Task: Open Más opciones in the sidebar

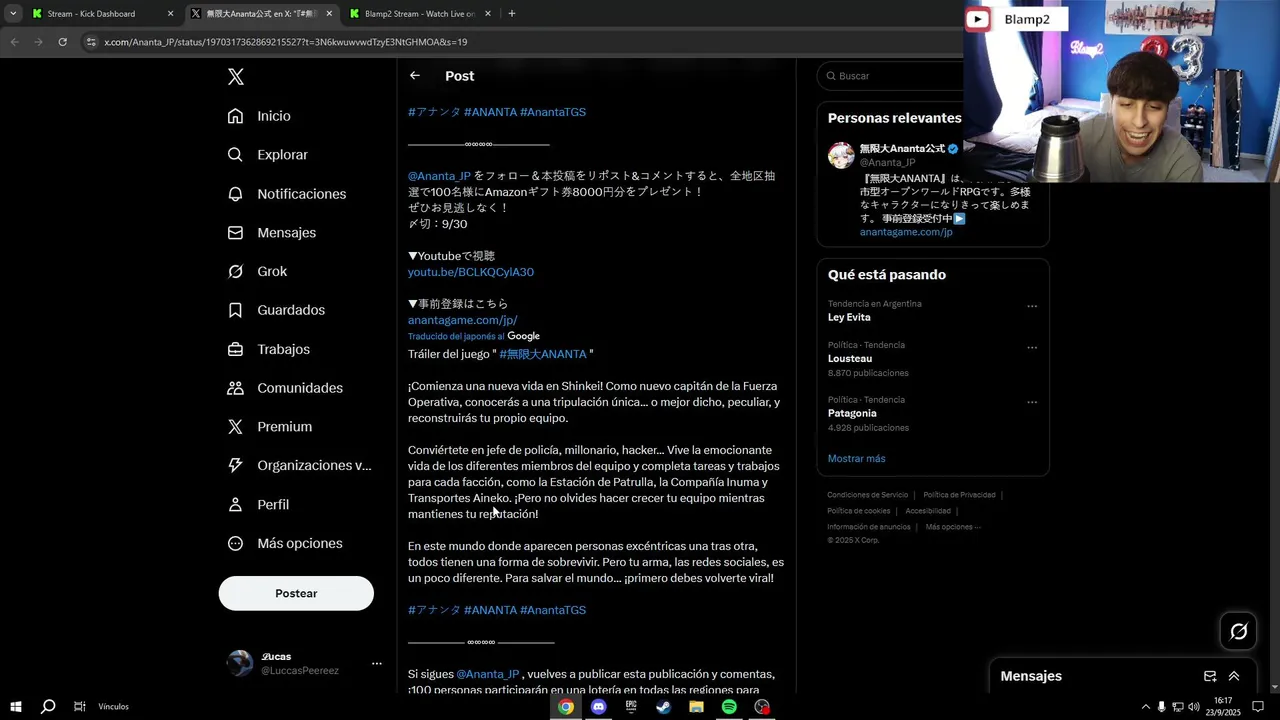Action: 286,543
